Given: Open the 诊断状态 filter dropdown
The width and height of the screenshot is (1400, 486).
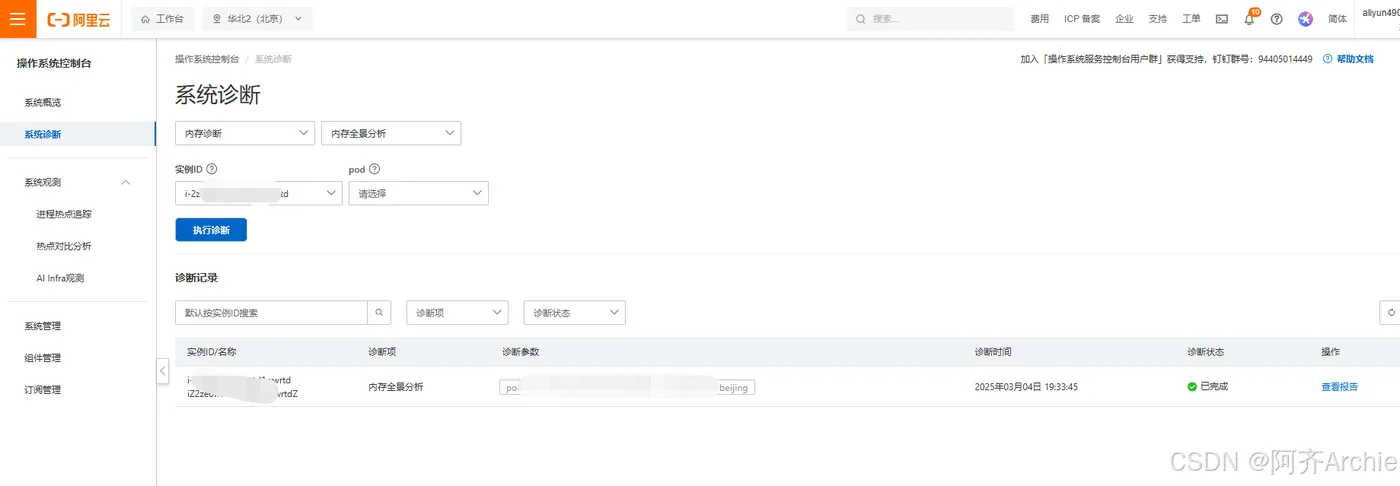Looking at the screenshot, I should pyautogui.click(x=574, y=313).
